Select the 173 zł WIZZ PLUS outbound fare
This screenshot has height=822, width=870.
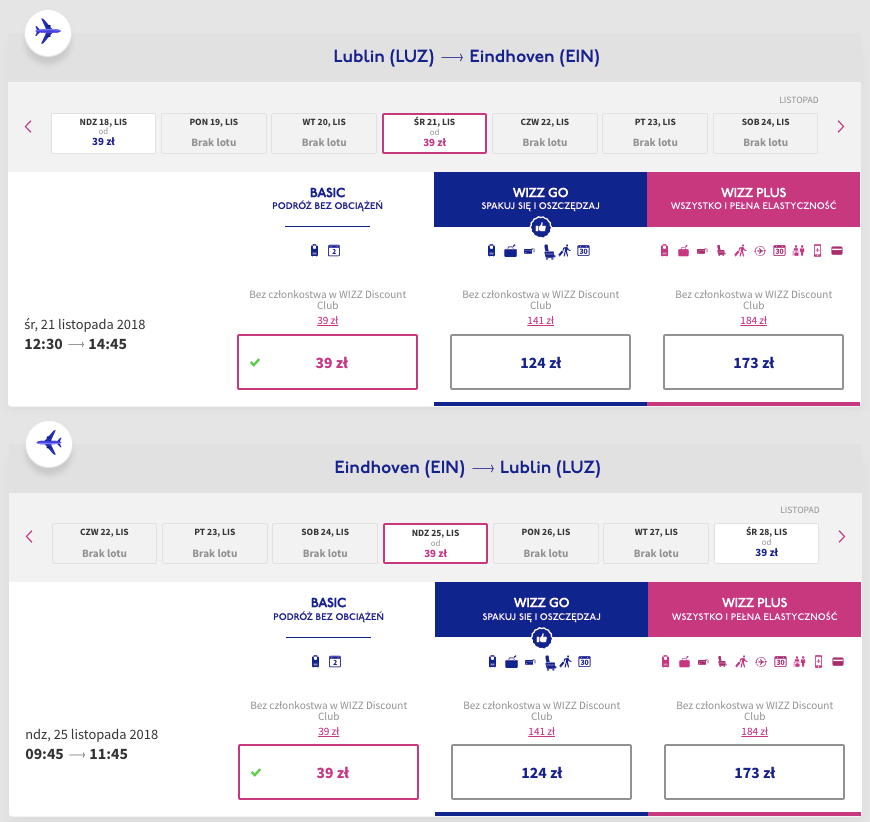coord(753,362)
